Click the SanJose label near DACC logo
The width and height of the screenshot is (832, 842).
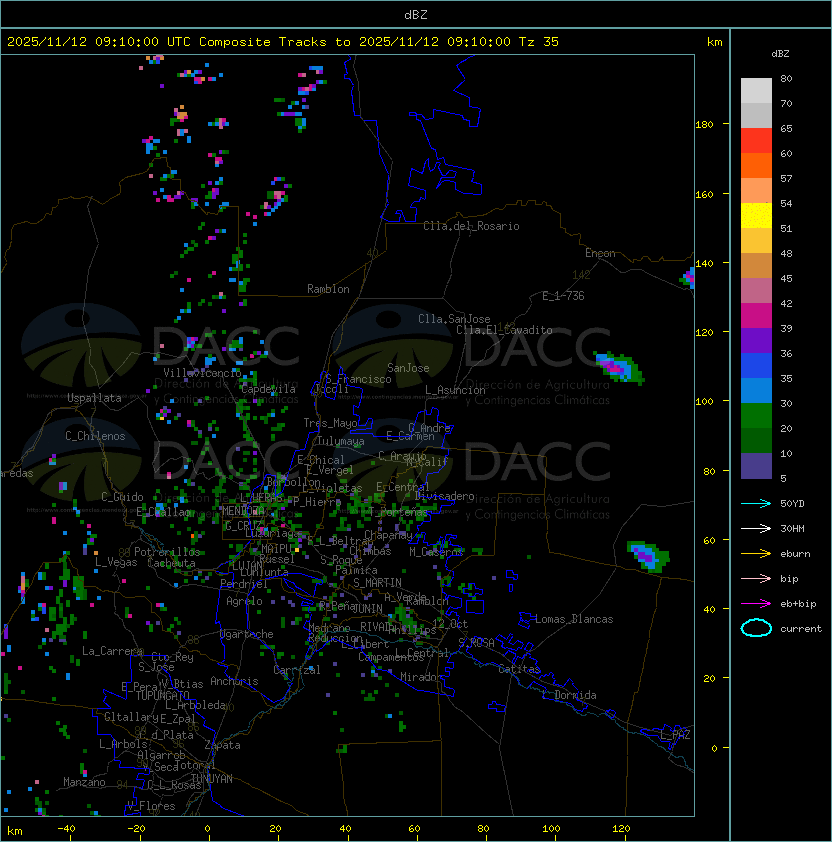(408, 368)
